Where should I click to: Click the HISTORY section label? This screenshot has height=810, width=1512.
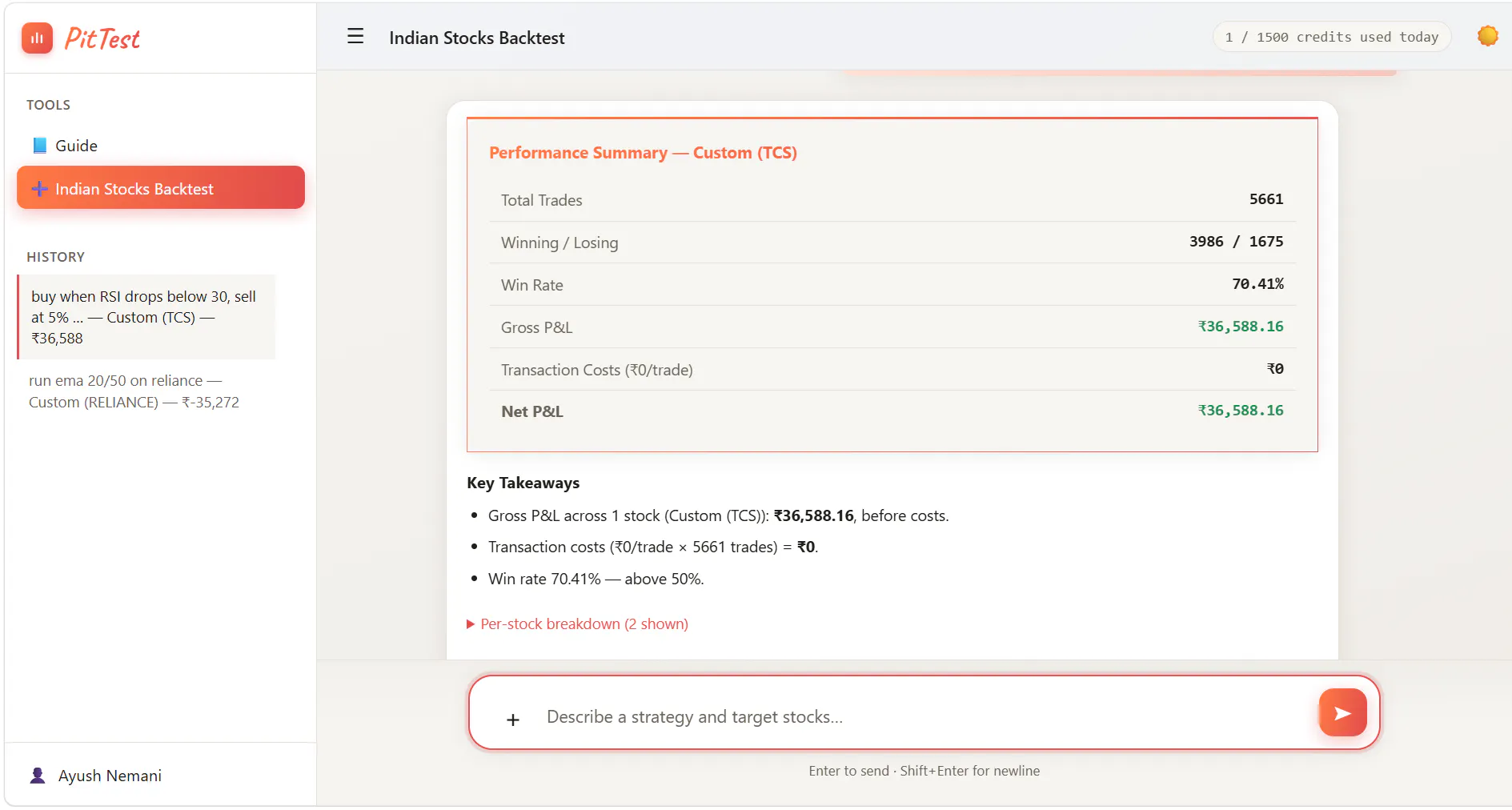tap(55, 257)
